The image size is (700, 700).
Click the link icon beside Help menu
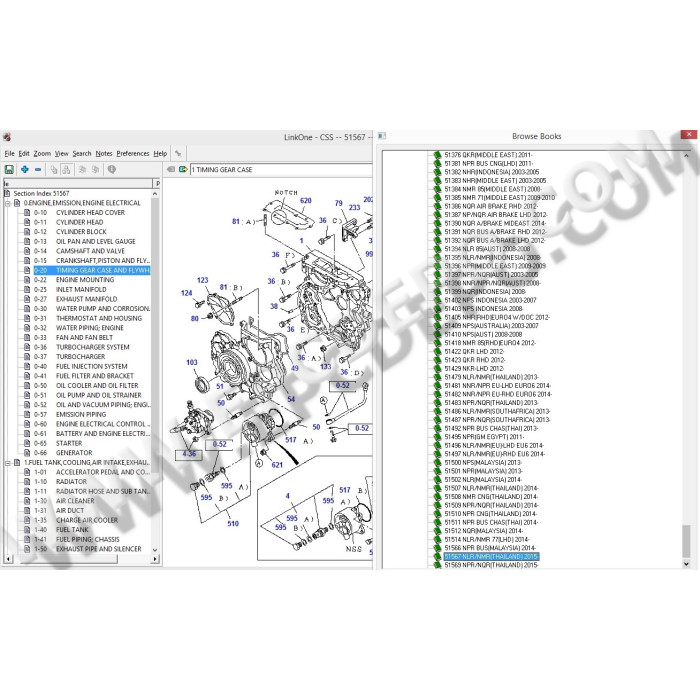tap(178, 154)
